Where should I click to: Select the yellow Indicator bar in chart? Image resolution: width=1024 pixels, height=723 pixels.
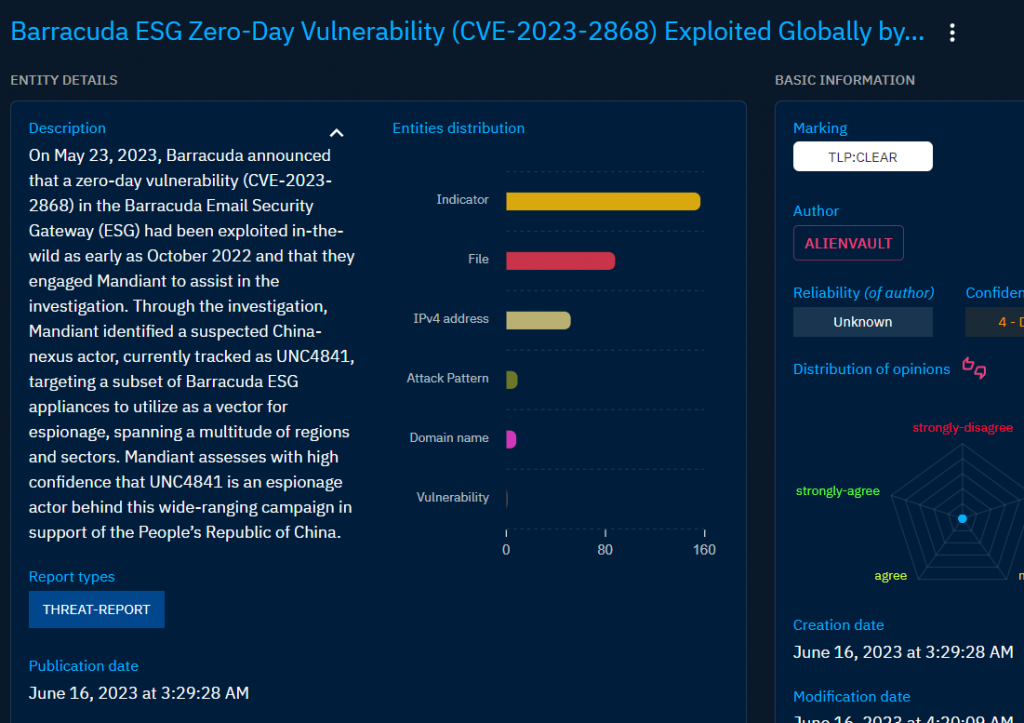point(603,201)
